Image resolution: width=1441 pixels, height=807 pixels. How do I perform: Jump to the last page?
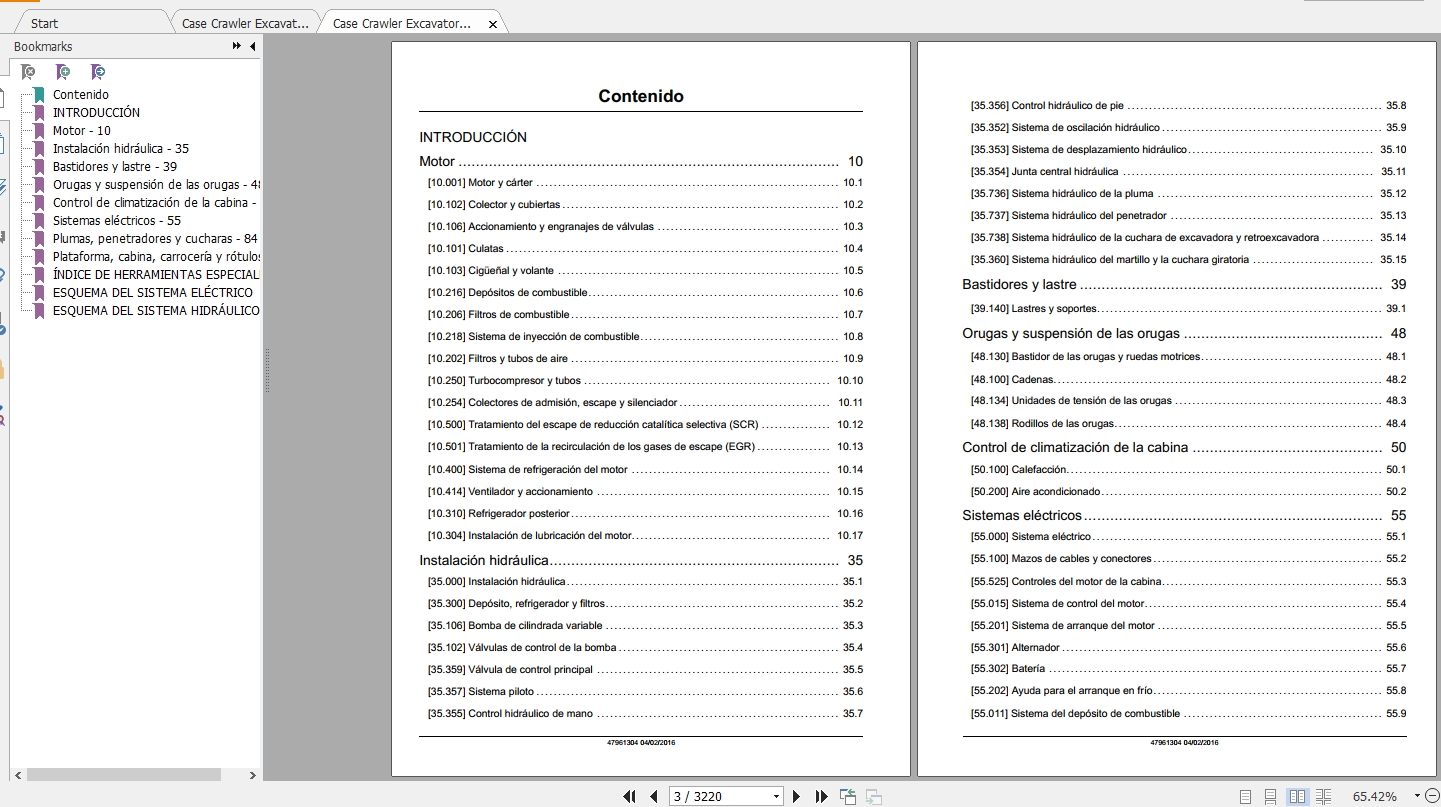821,797
